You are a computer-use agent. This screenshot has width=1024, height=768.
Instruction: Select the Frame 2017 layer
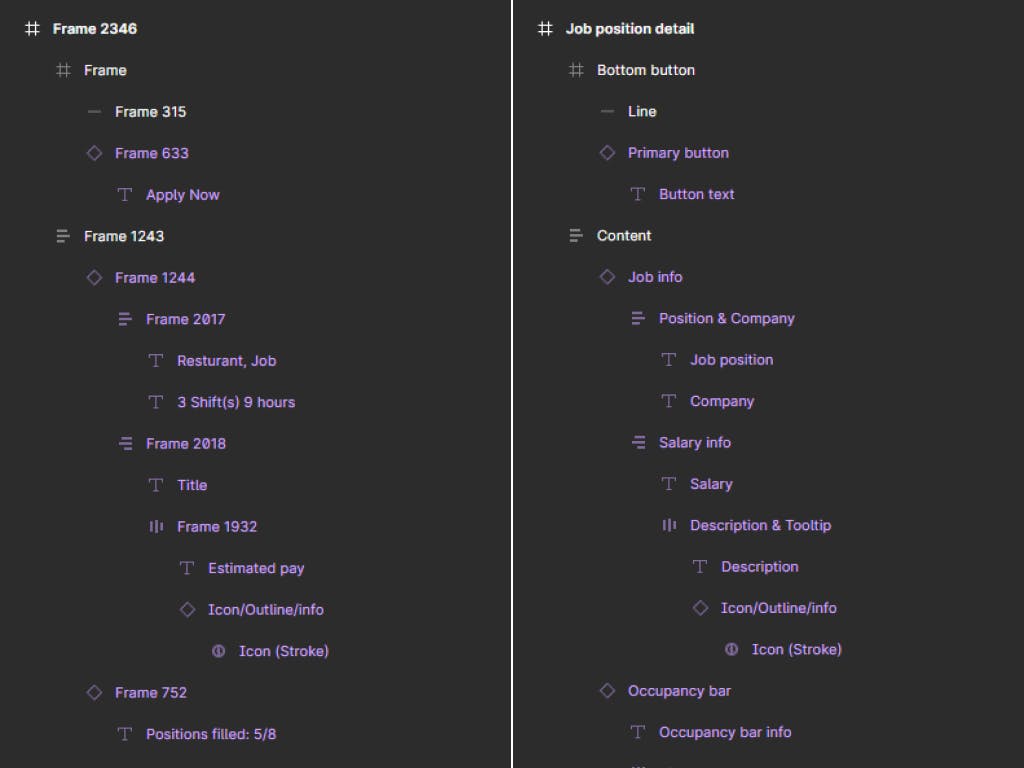tap(185, 319)
